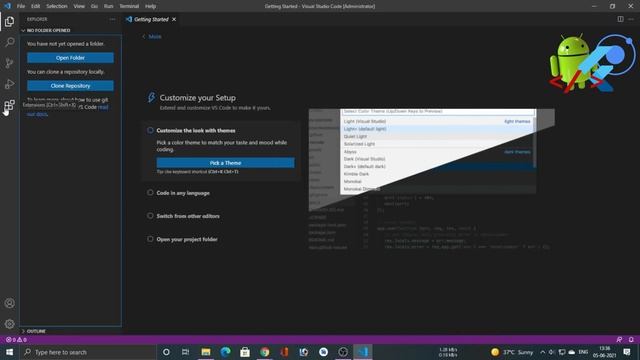Open the Run menu

109,6
